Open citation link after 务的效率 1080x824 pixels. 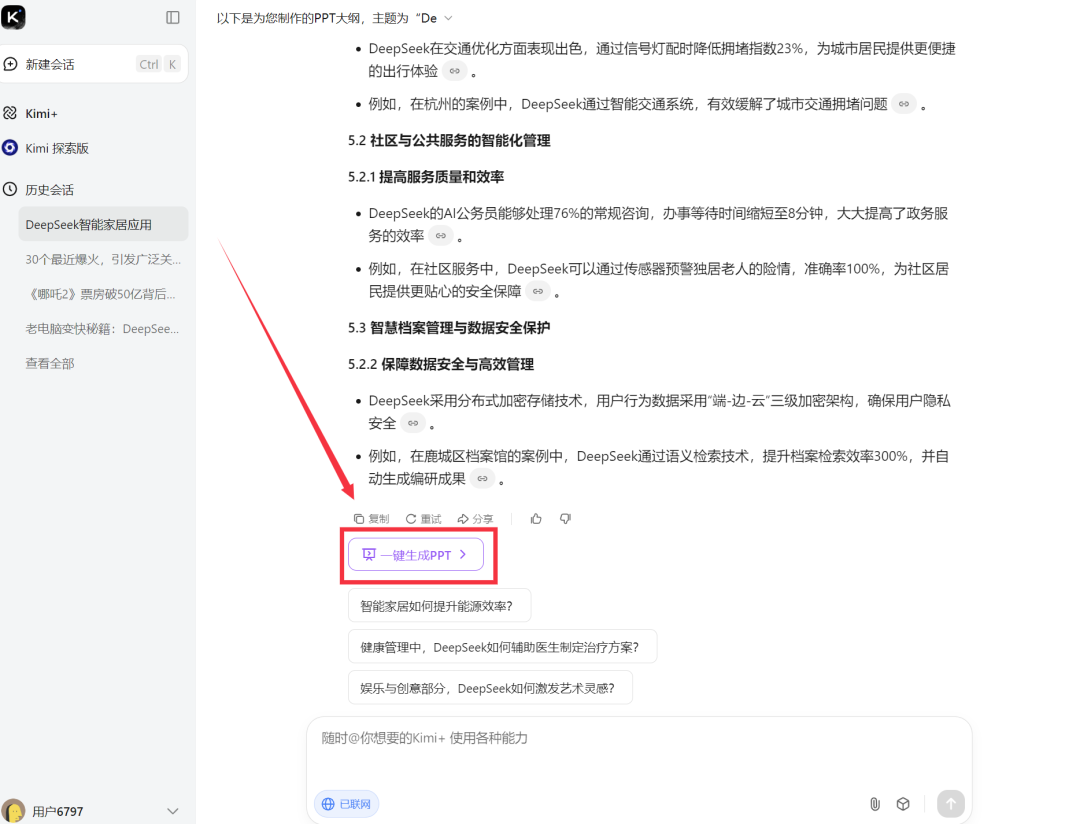click(441, 236)
